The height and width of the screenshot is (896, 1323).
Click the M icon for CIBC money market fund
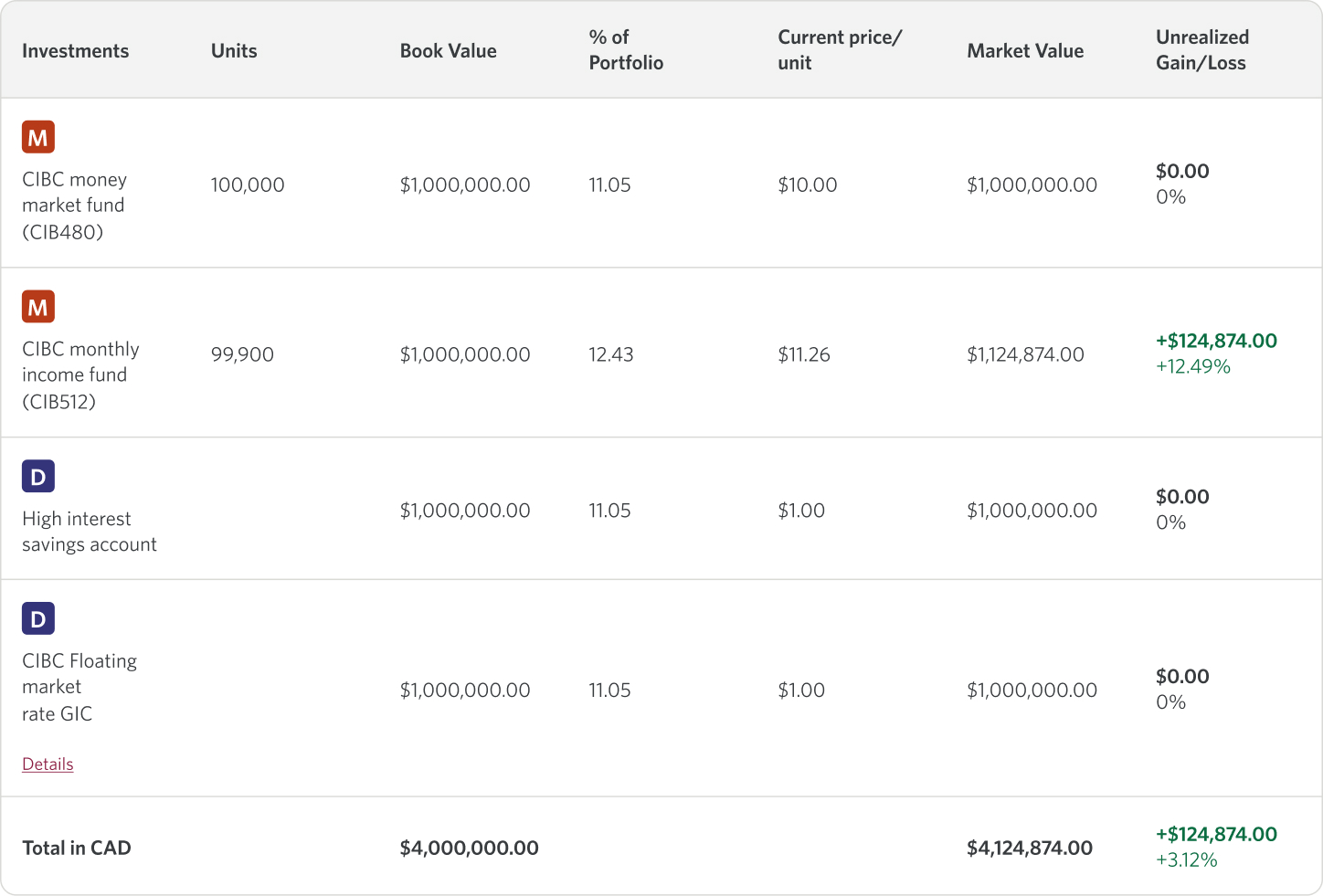click(38, 137)
